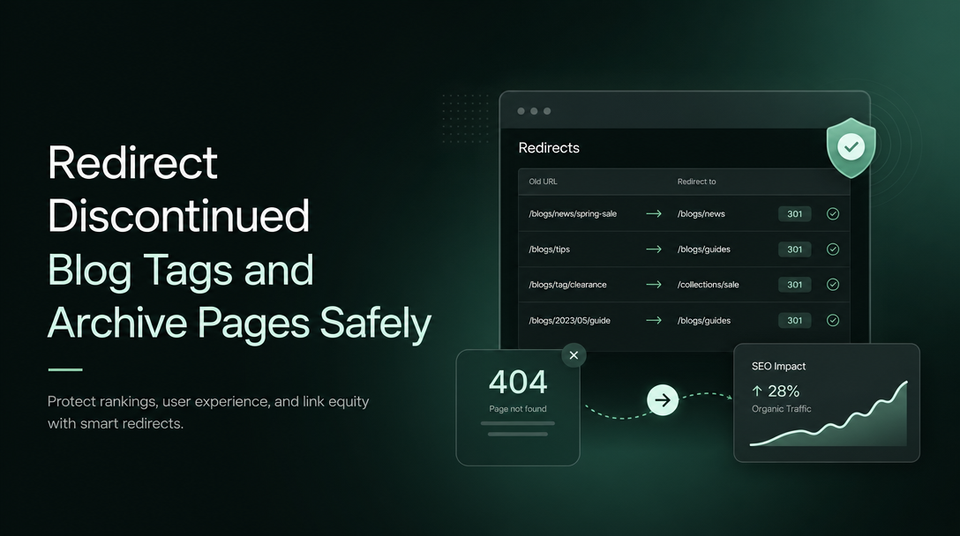This screenshot has height=536, width=960.
Task: Click the arrow after /blogs/news/spring-sale
Action: point(654,214)
